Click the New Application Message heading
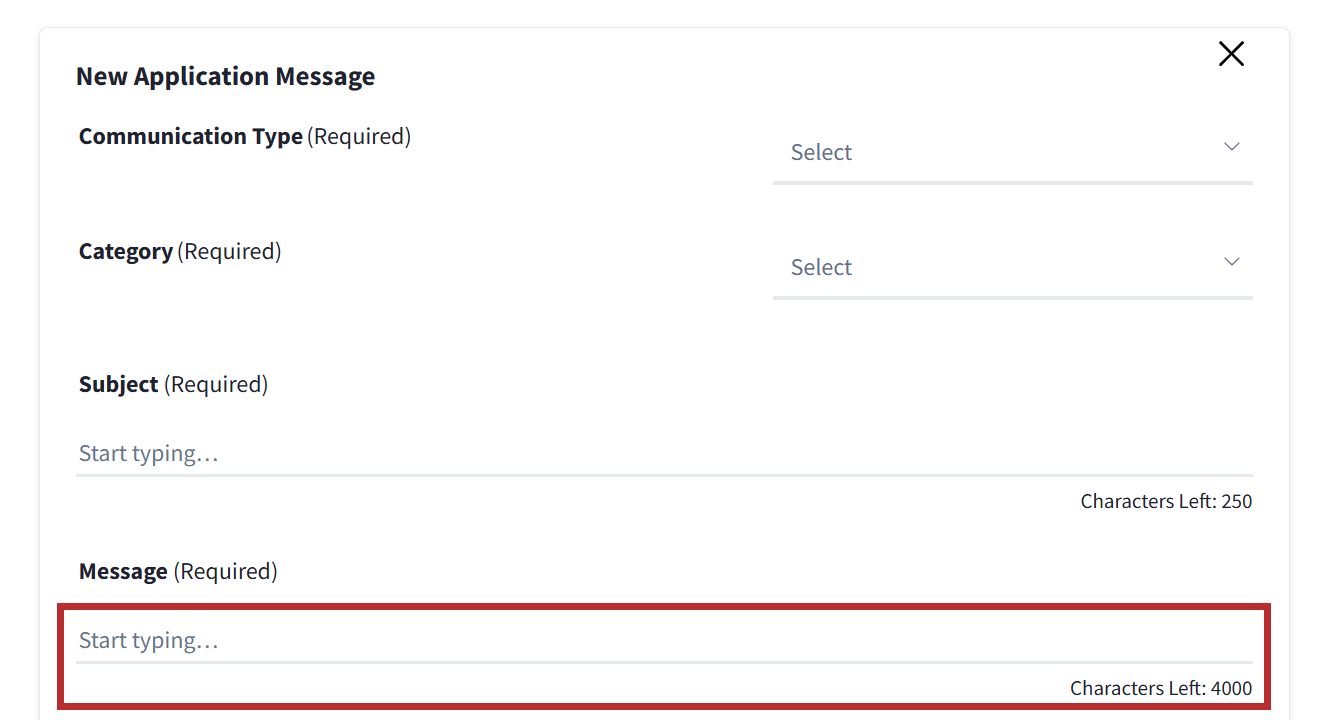This screenshot has width=1332, height=720. pos(226,77)
